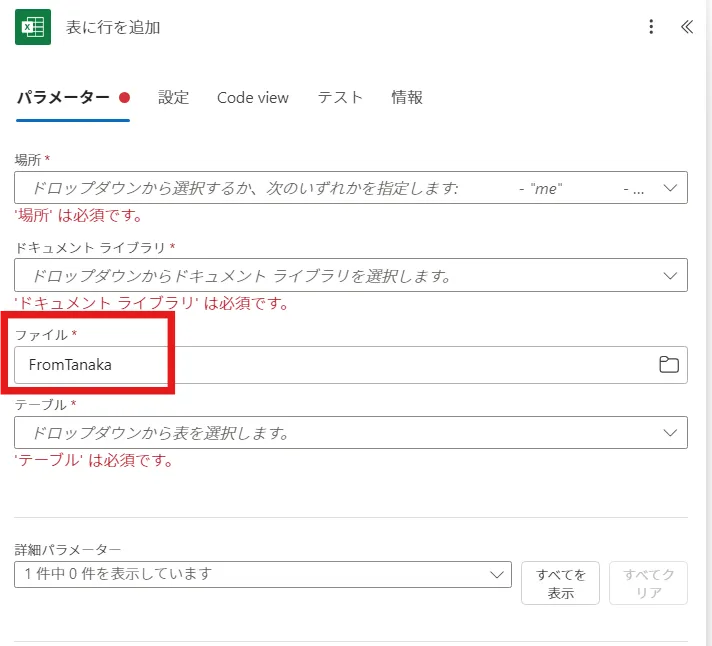Expand the 場所 dropdown arrow
The height and width of the screenshot is (646, 712).
[x=669, y=187]
